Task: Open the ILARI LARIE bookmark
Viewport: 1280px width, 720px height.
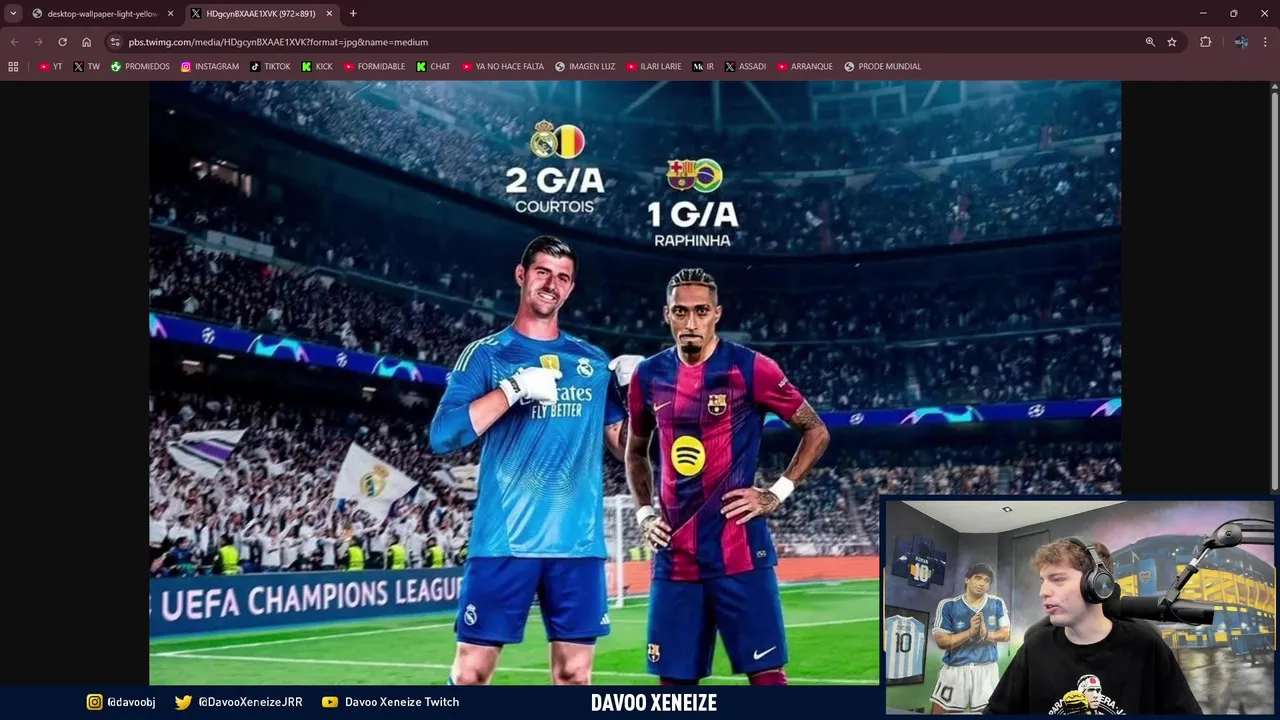Action: coord(654,67)
